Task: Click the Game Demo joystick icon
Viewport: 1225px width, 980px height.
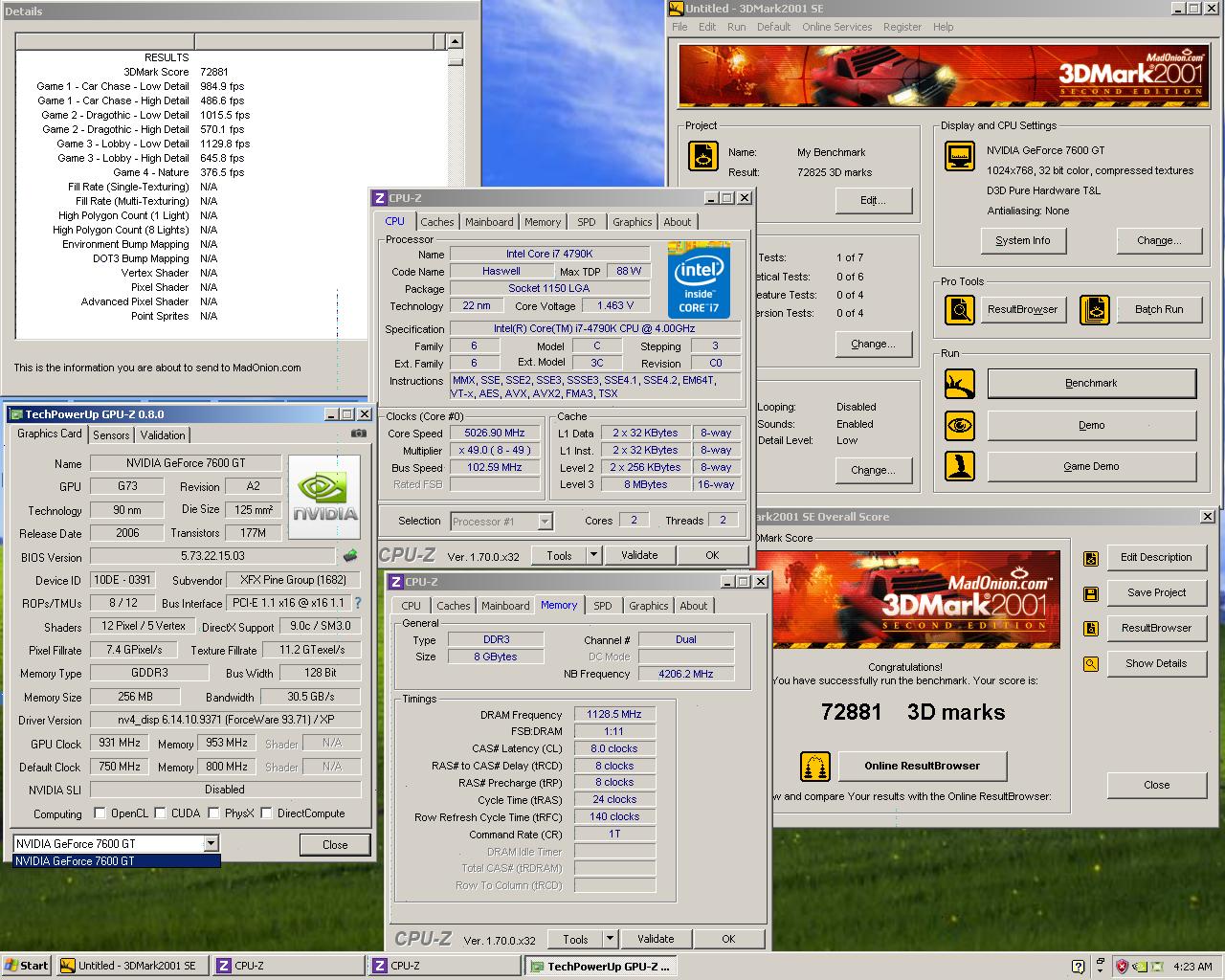Action: coord(960,466)
